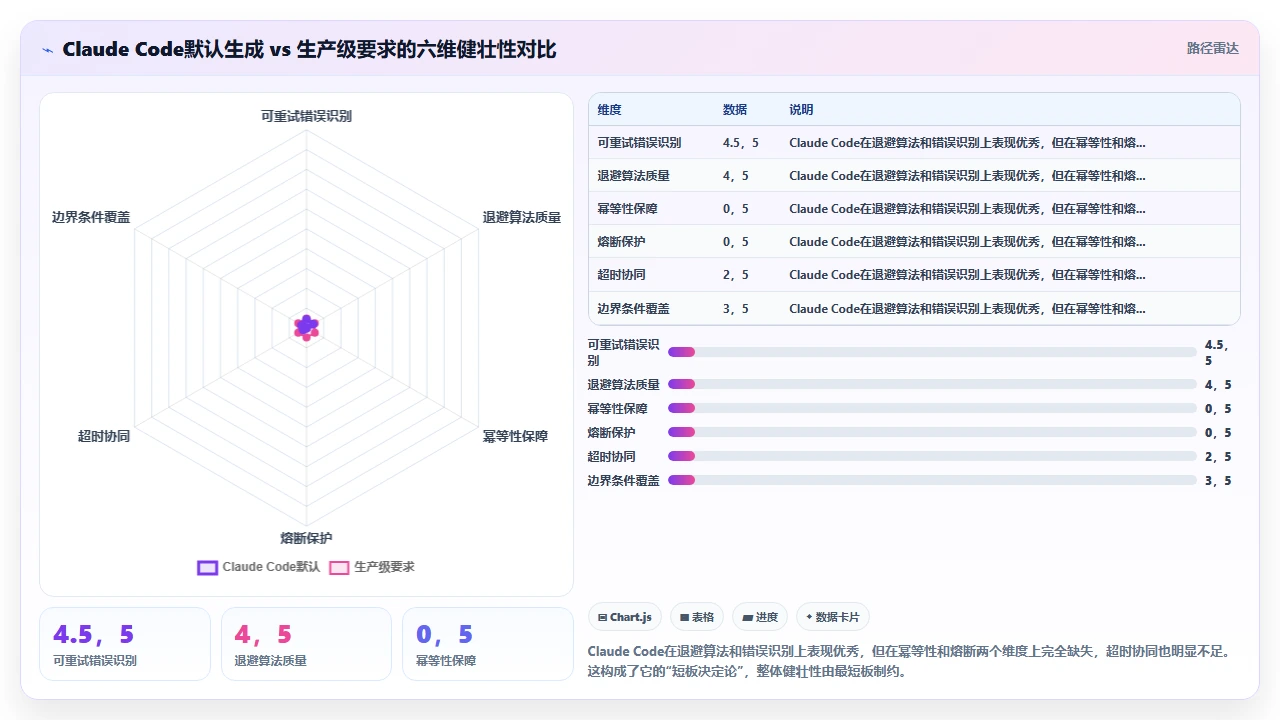Click the radar axis label 超时协同

coord(104,436)
